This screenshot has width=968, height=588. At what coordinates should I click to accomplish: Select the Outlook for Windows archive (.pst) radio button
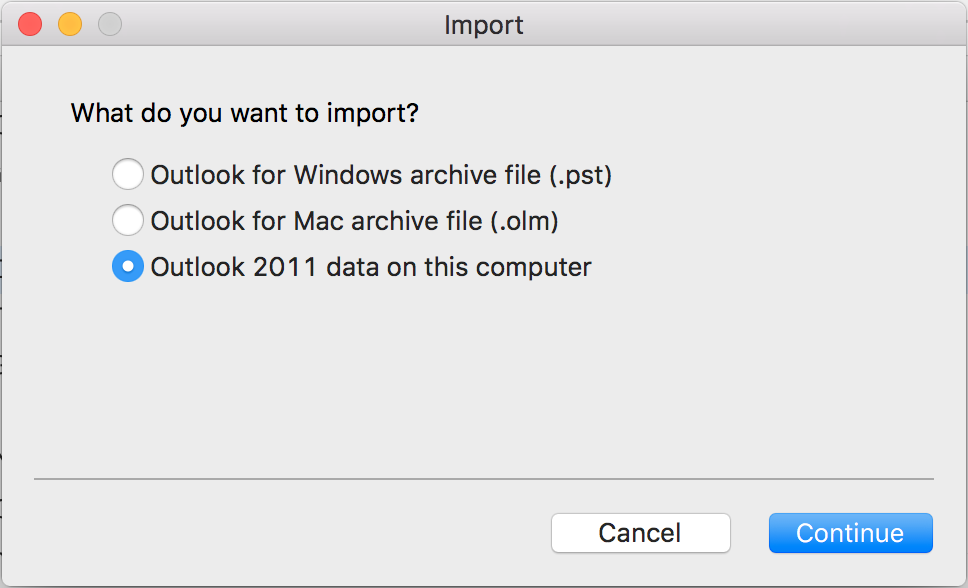128,175
